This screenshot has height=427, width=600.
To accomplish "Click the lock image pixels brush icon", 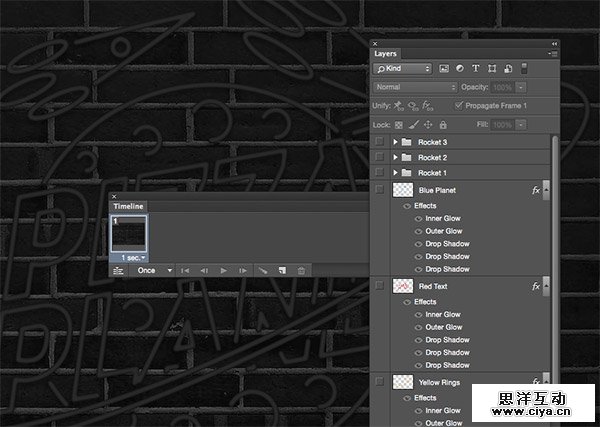I will (x=413, y=124).
